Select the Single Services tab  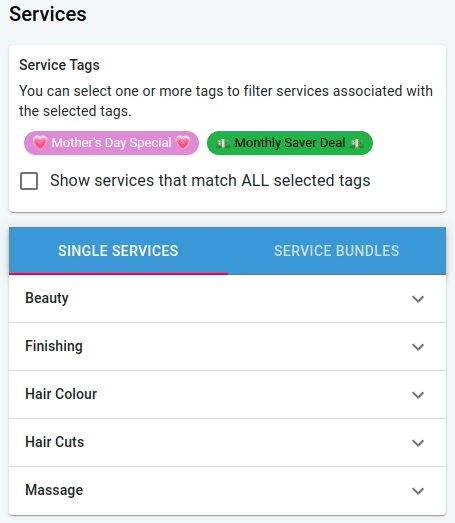(118, 251)
